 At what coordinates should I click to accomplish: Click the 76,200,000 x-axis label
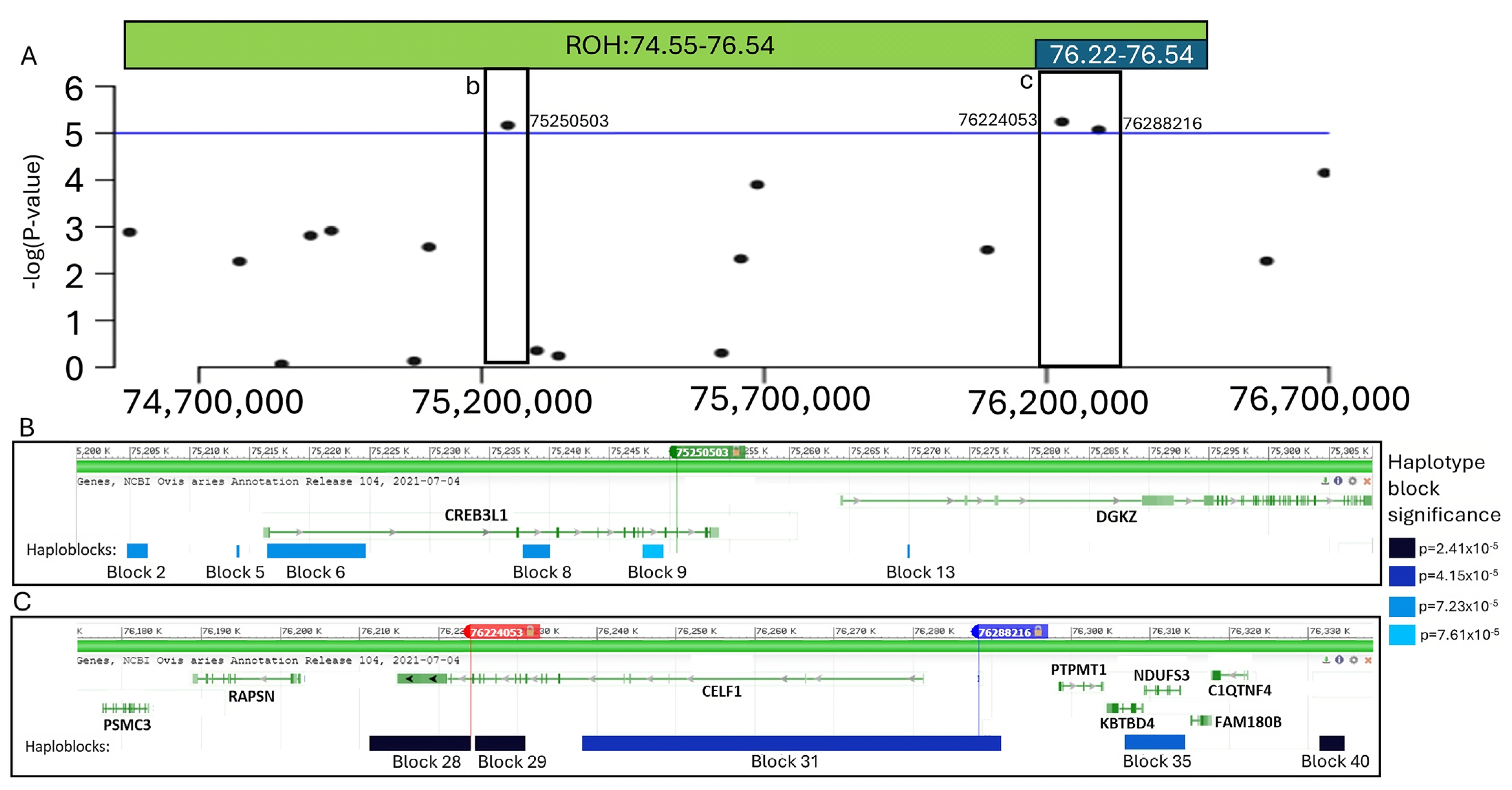pos(1058,403)
